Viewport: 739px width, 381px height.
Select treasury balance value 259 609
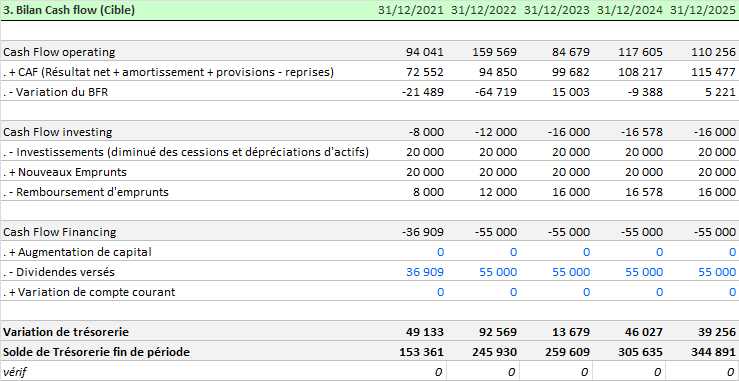coord(567,352)
